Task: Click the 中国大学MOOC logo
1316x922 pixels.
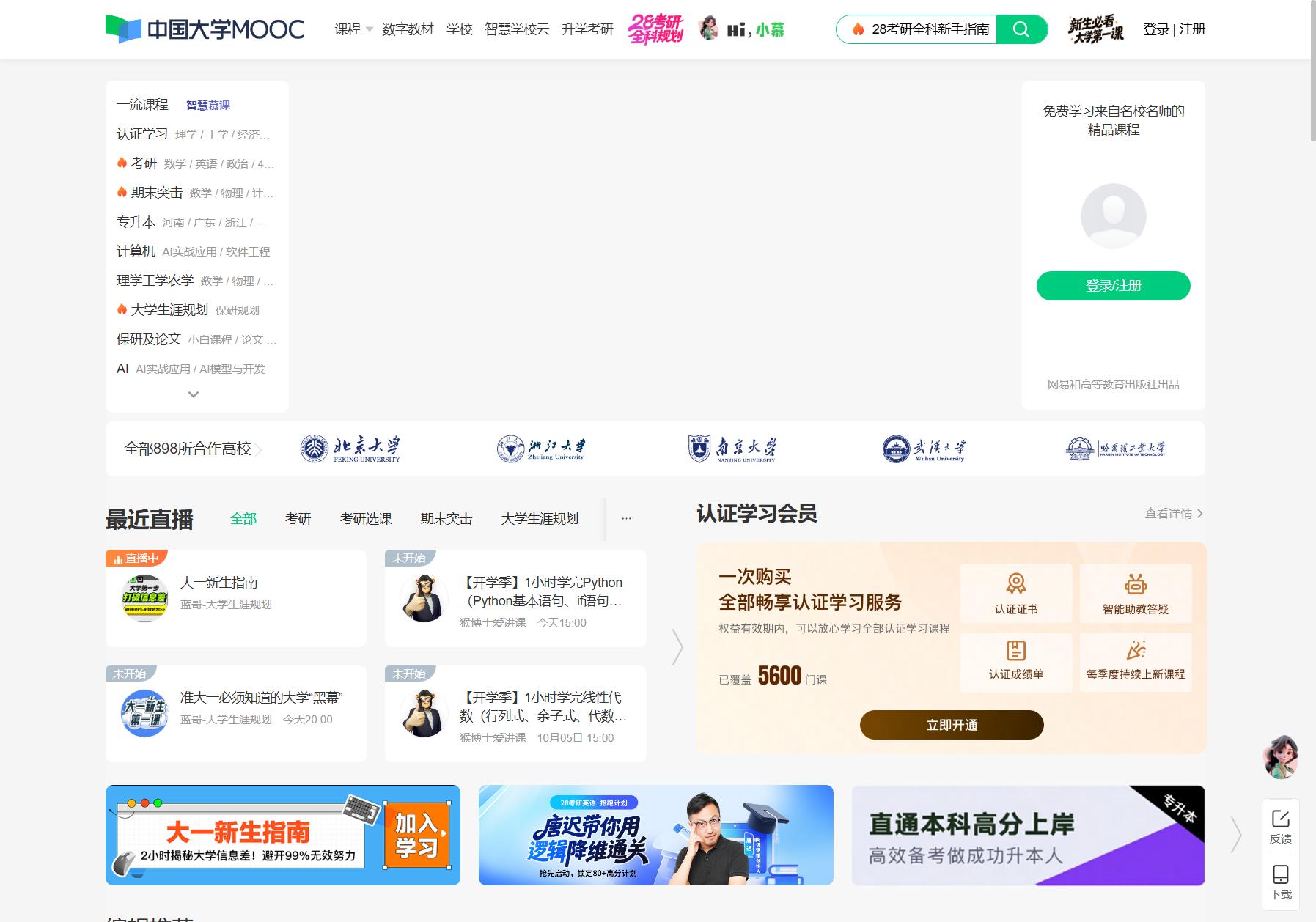Action: click(x=205, y=29)
